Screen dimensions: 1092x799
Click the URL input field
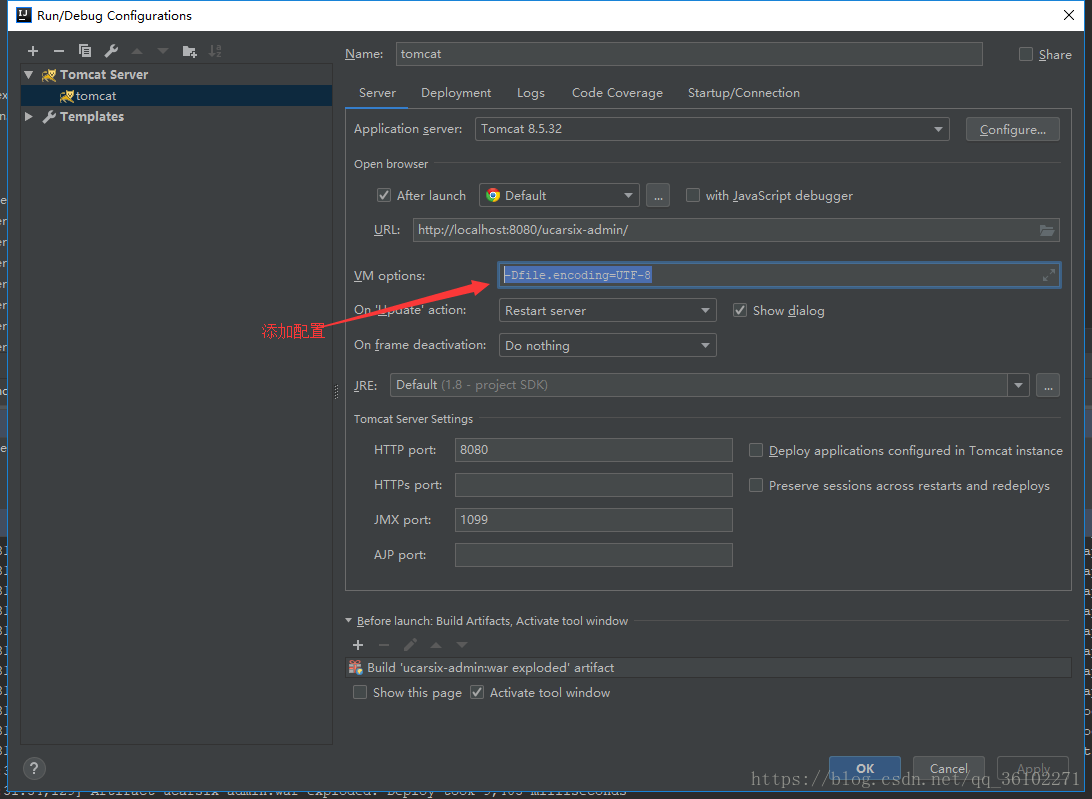736,230
